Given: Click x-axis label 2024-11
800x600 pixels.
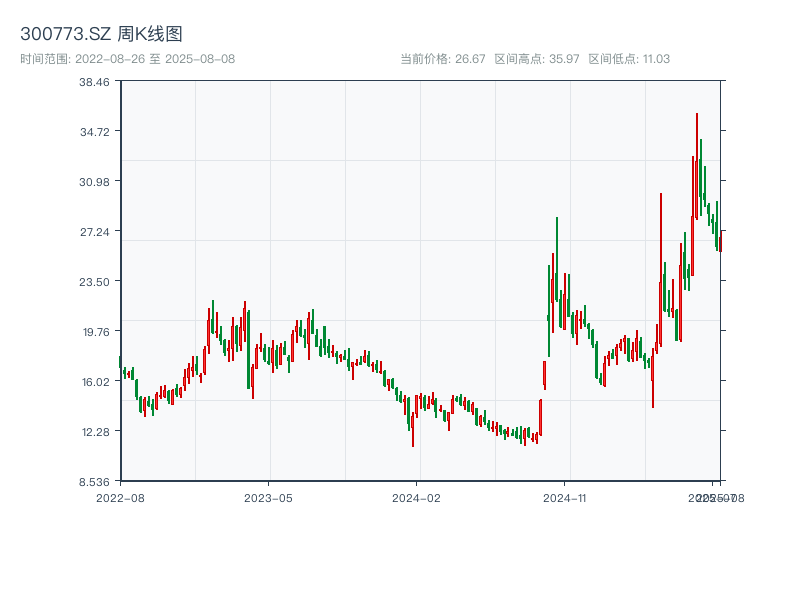Looking at the screenshot, I should click(x=564, y=498).
